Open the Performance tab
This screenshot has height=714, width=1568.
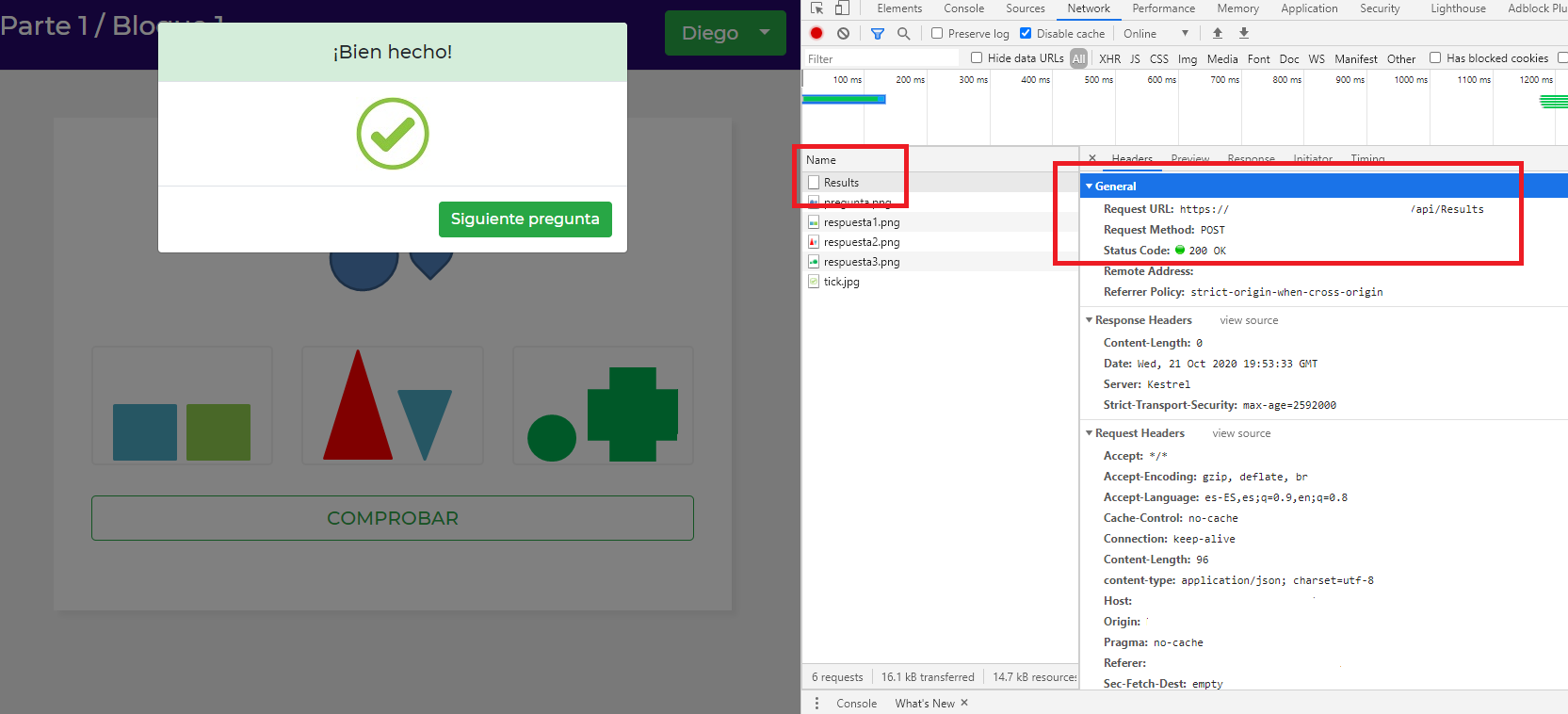point(1164,8)
